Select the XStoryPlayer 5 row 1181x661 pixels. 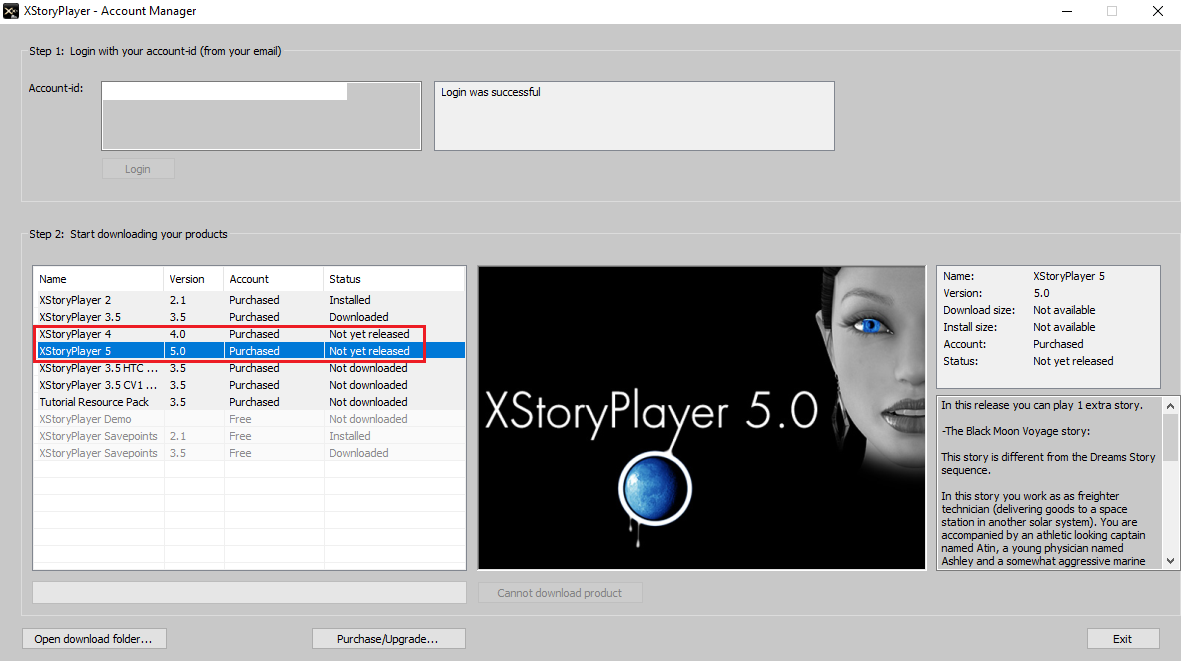pos(249,351)
